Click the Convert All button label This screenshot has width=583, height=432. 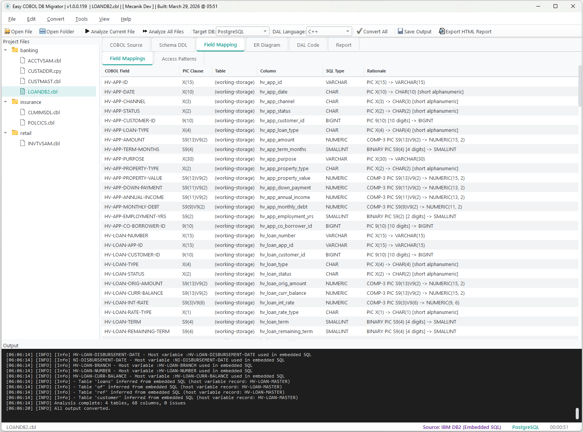(375, 32)
